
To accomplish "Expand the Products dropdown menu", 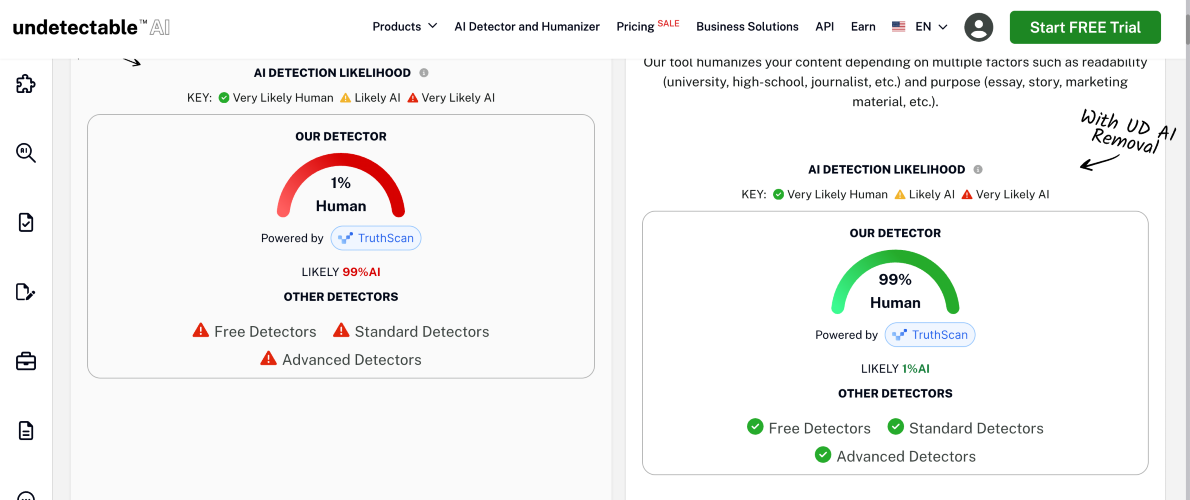I will coord(405,27).
